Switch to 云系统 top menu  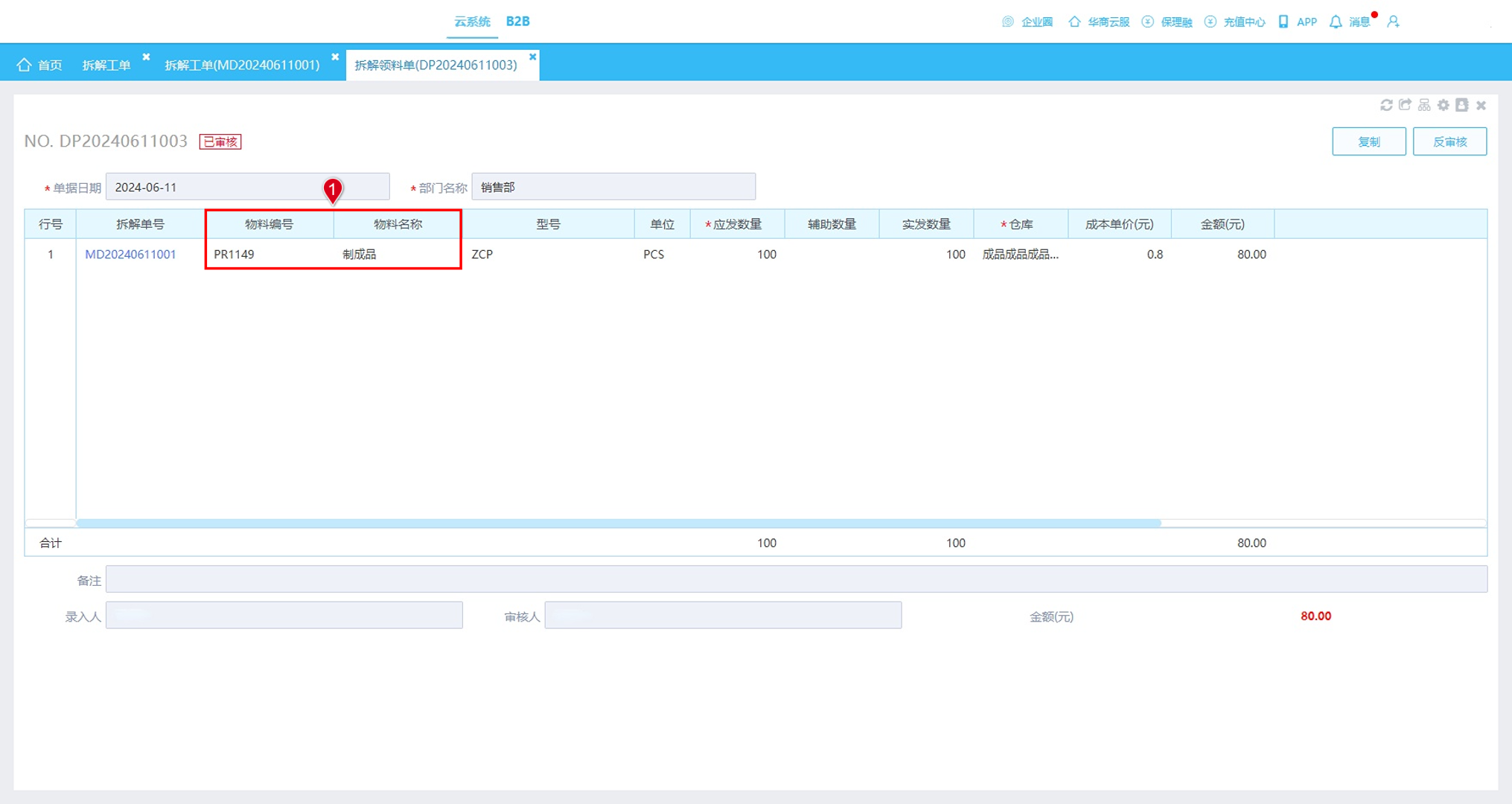click(472, 22)
